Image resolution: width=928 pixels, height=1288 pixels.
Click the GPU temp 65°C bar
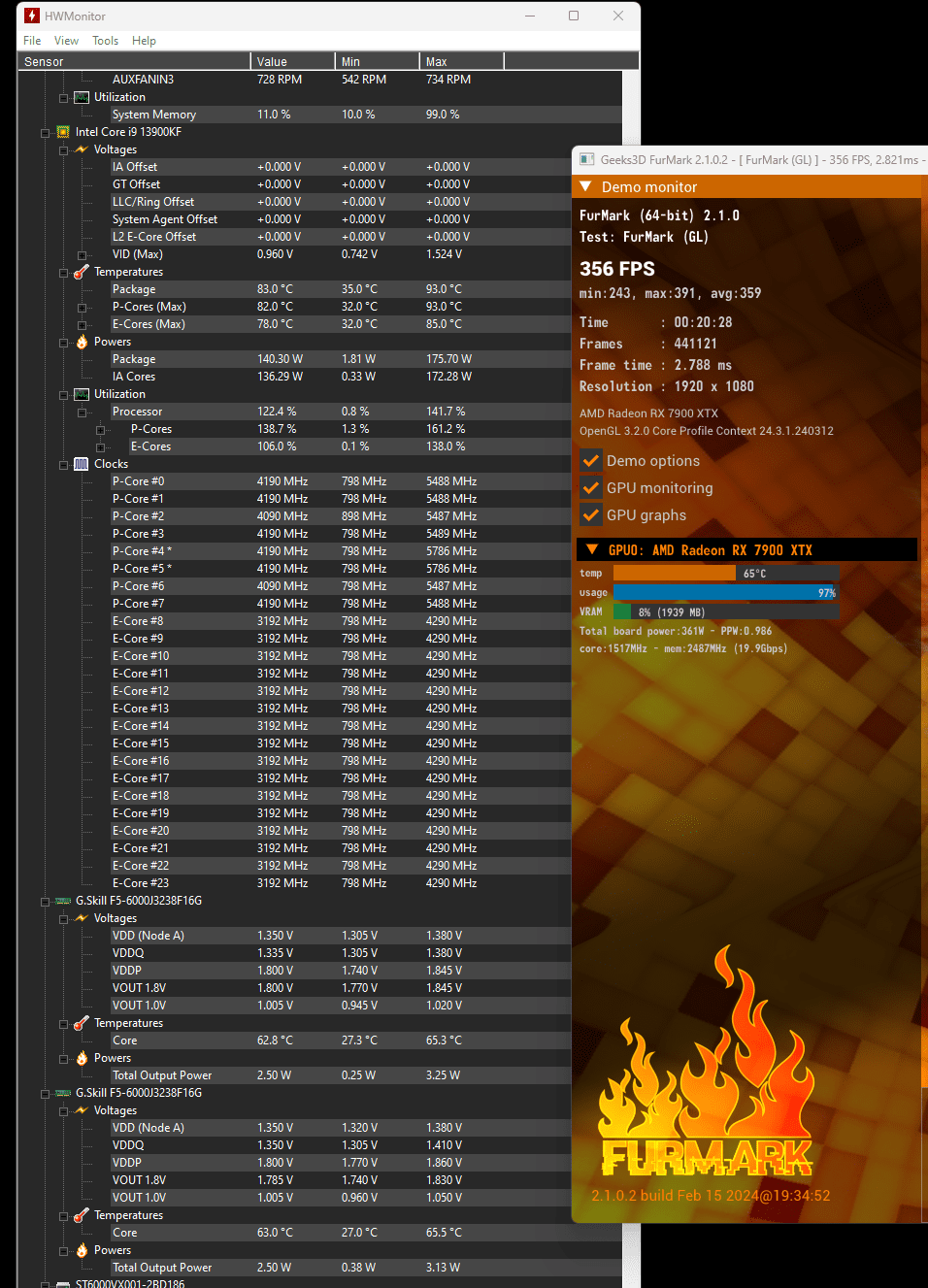click(726, 573)
